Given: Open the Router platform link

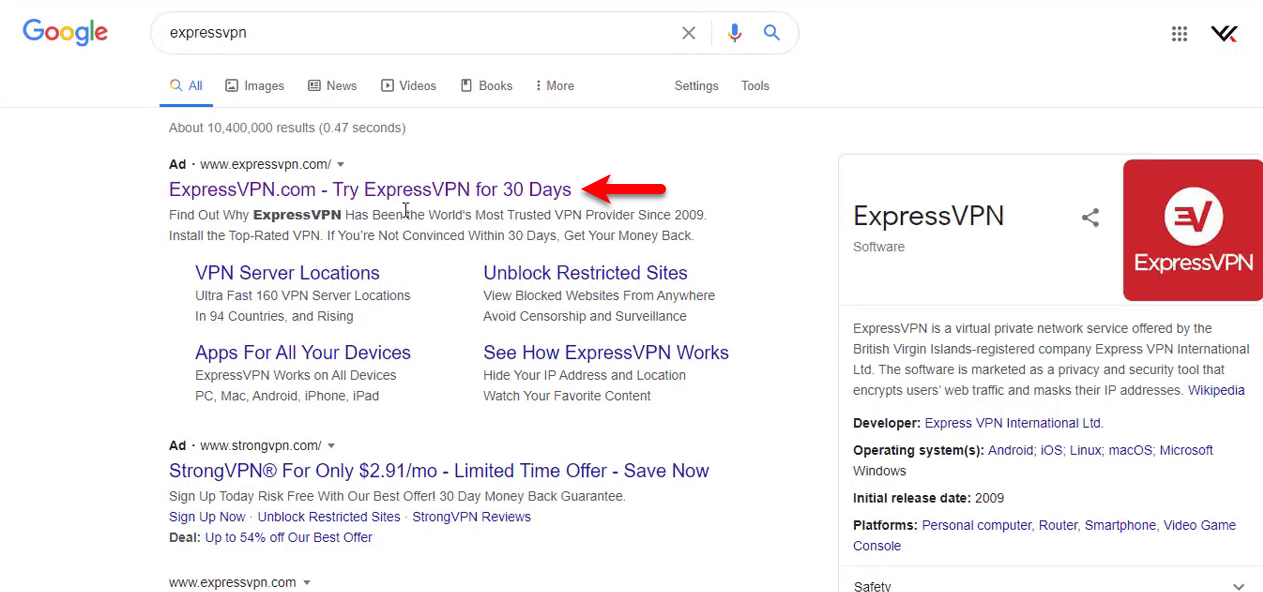Looking at the screenshot, I should click(x=1058, y=526).
